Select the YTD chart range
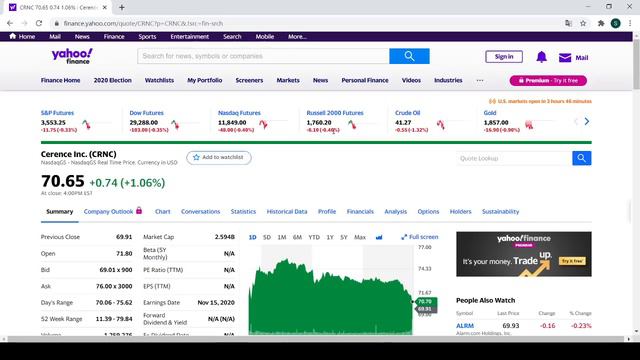Viewport: 640px width, 360px height. [x=314, y=237]
